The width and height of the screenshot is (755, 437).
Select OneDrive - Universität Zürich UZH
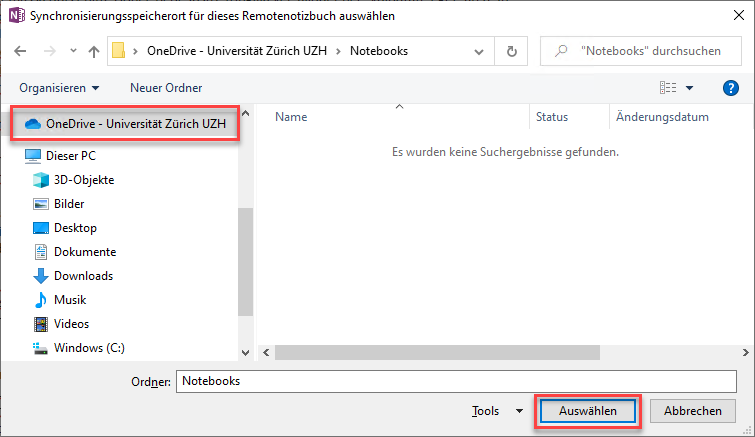coord(135,124)
